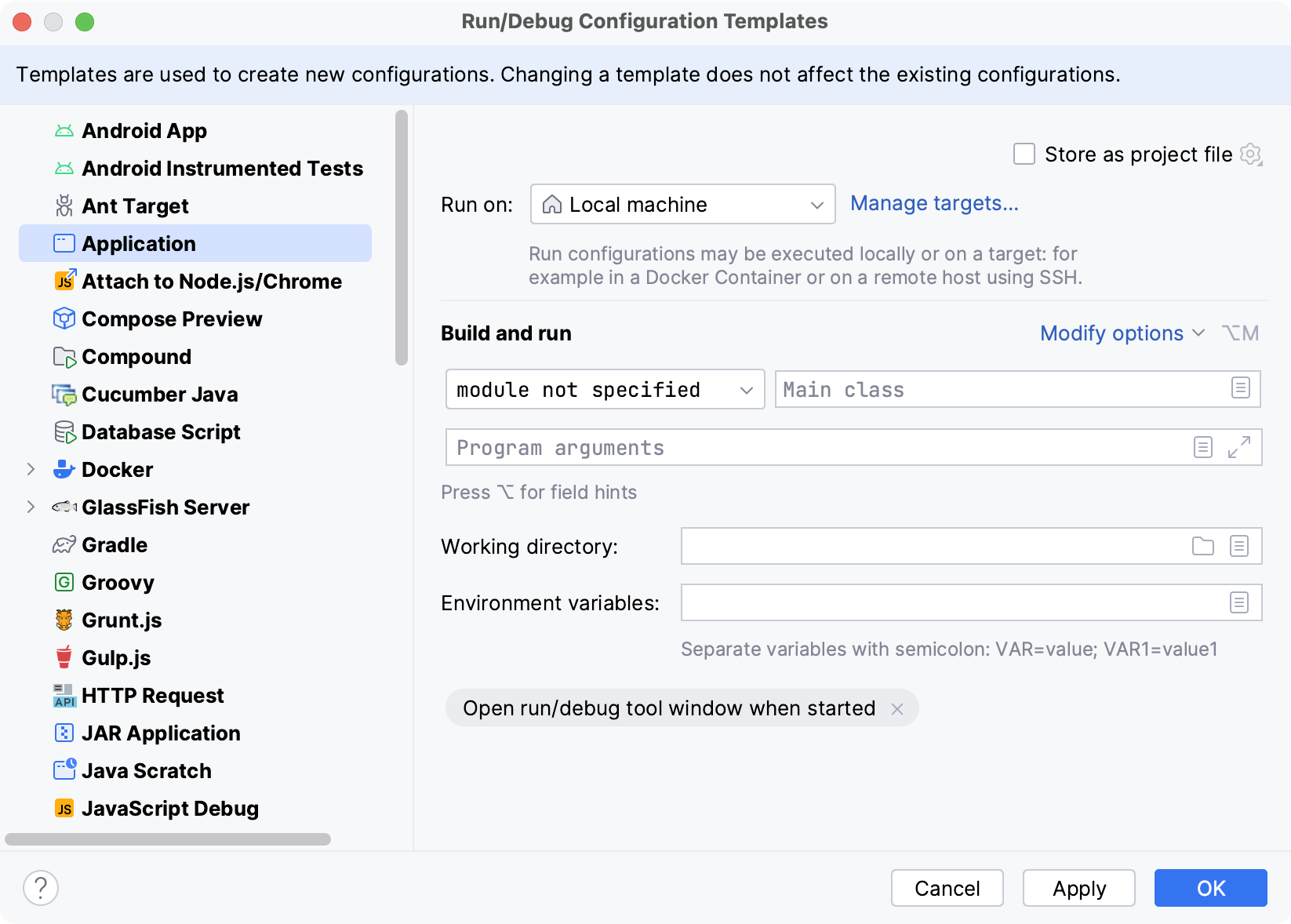The width and height of the screenshot is (1291, 924).
Task: Browse Working directory with folder icon
Action: click(1203, 546)
